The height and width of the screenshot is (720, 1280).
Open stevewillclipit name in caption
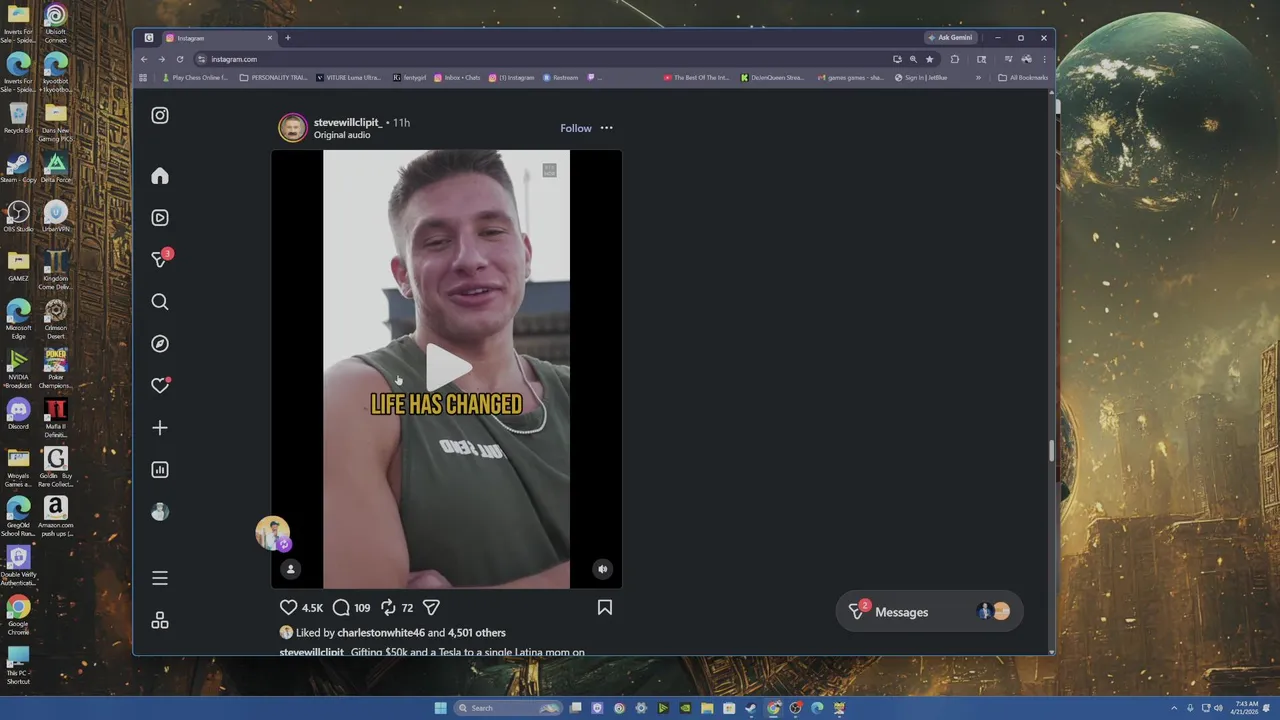click(312, 652)
